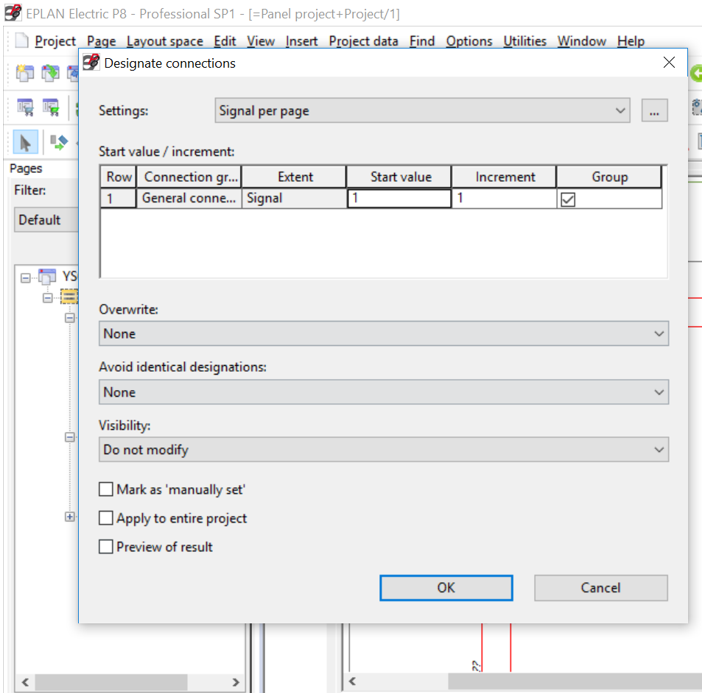Click the EPLAN app icon in main title bar
Image resolution: width=705 pixels, height=693 pixels.
(13, 13)
